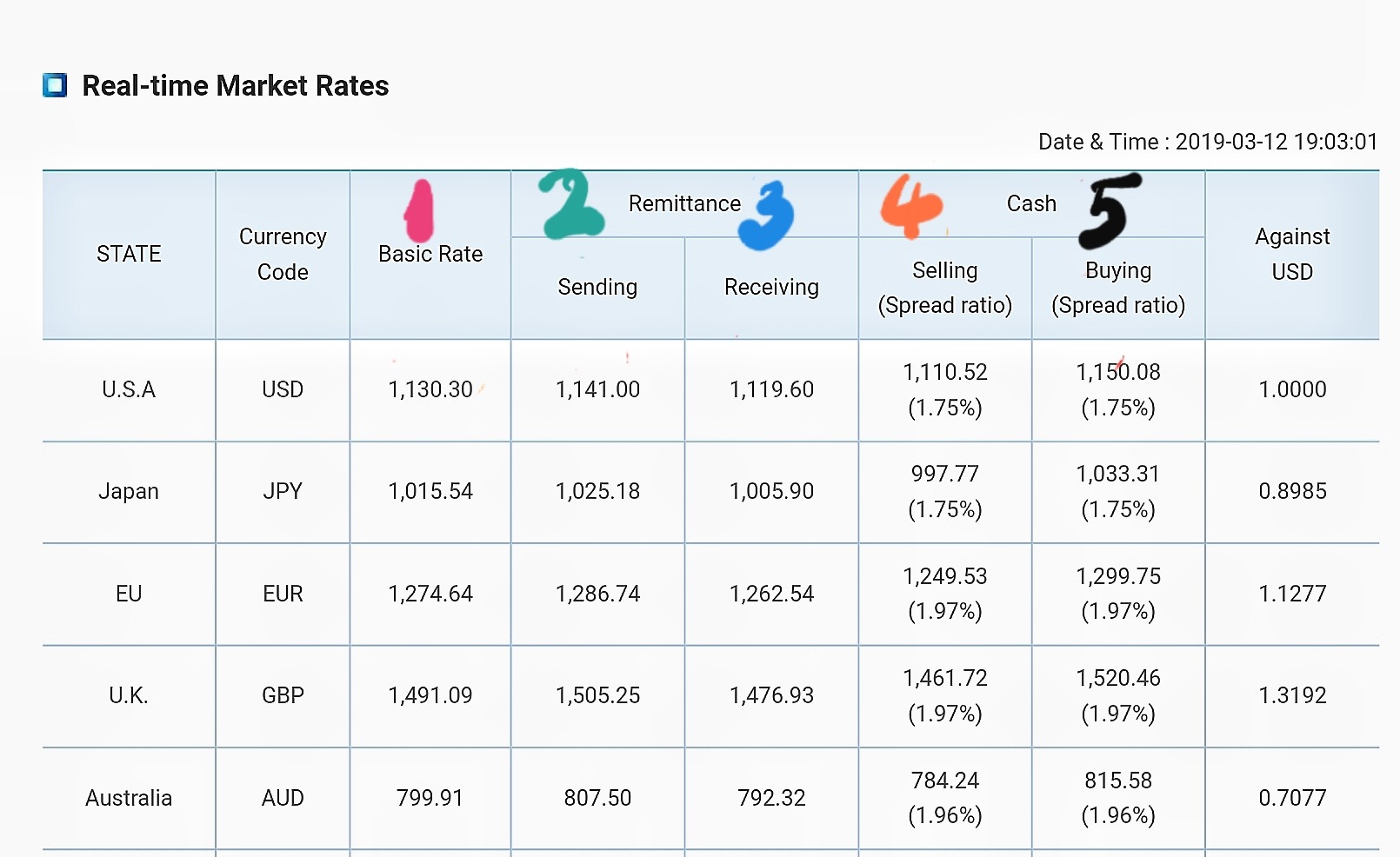Click the black handwritten number 5
1400x857 pixels.
1110,211
